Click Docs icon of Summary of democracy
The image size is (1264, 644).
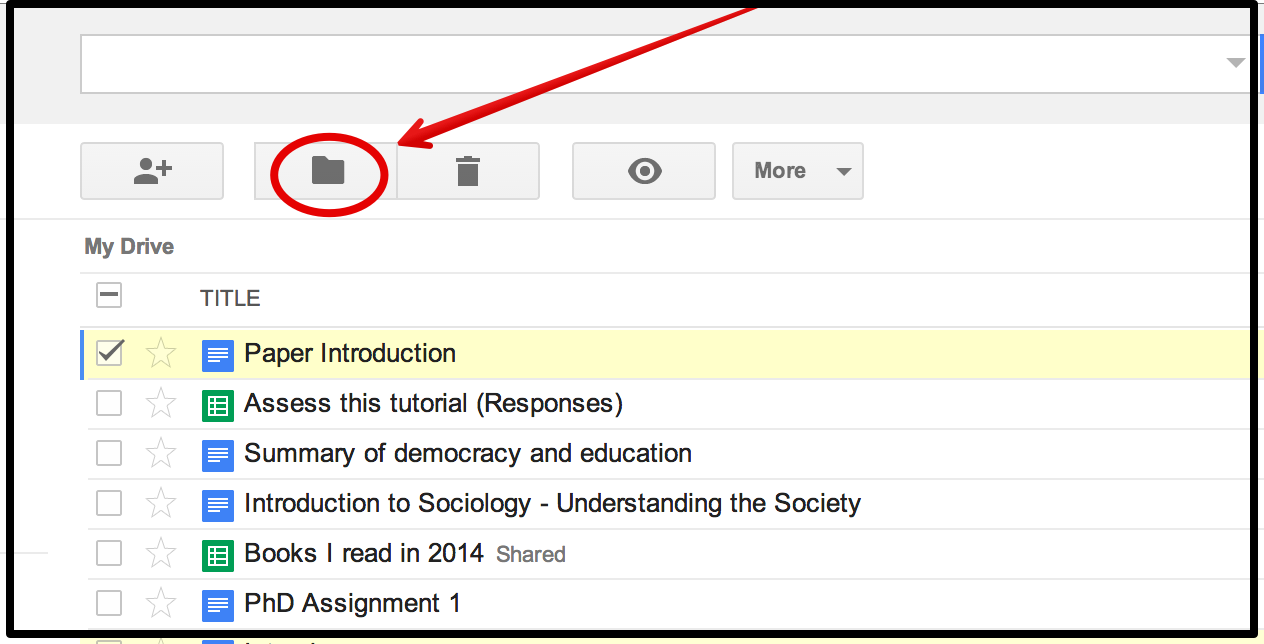(x=218, y=455)
